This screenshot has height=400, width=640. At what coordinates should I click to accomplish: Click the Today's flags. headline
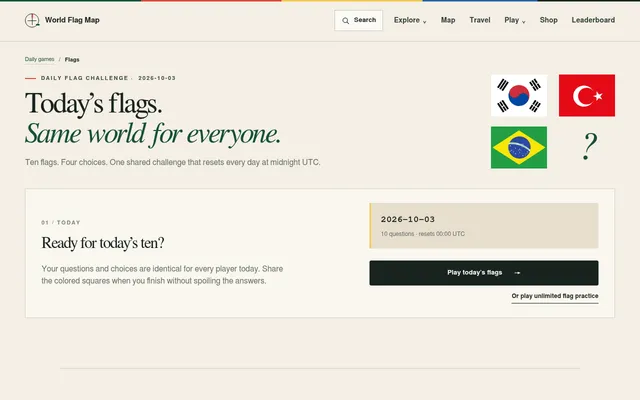[x=93, y=104]
